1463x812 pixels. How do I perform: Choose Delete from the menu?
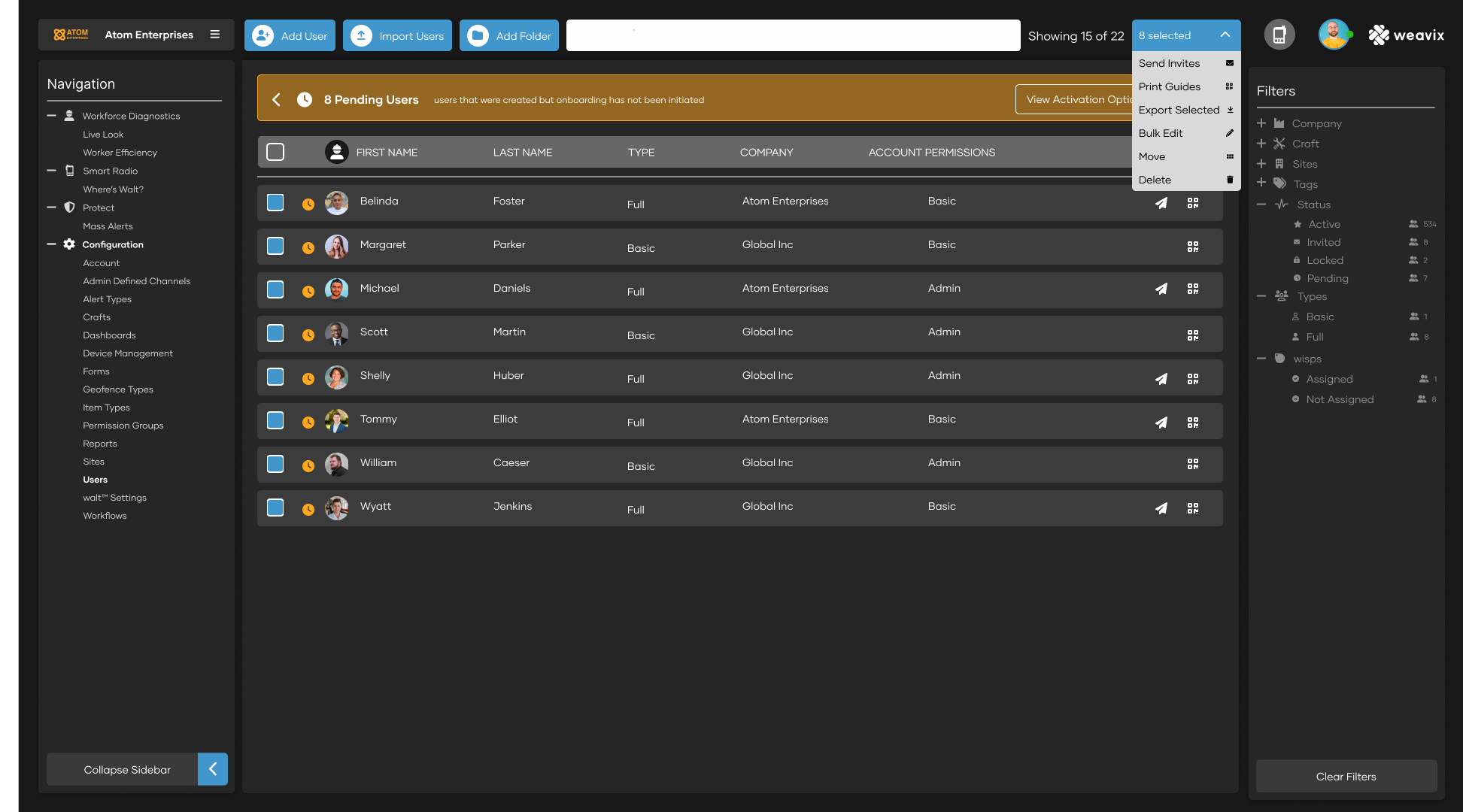coord(1185,180)
